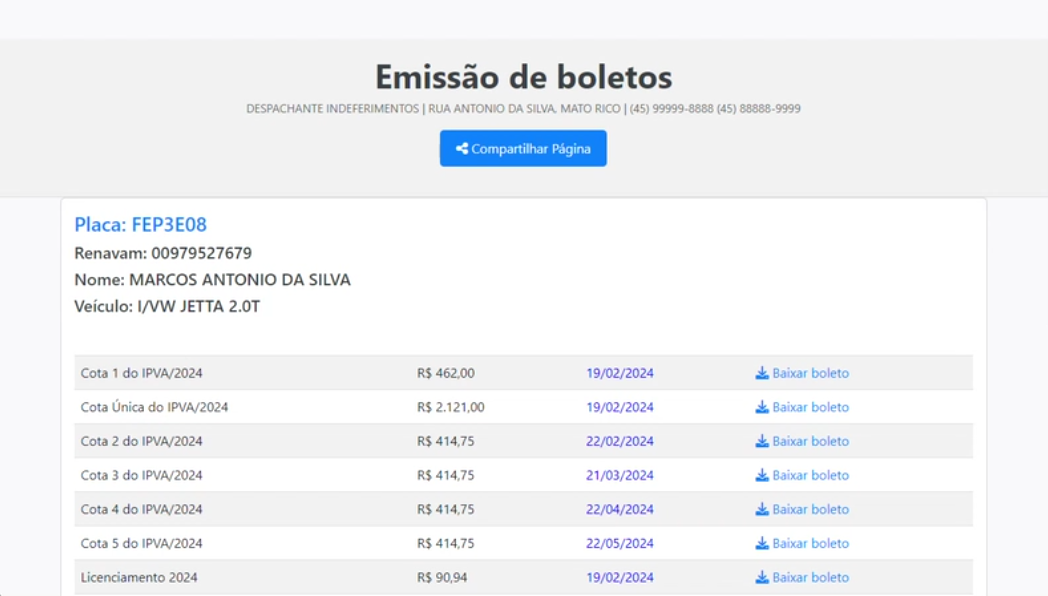Click the share icon on Compartilhar Página button

462,148
